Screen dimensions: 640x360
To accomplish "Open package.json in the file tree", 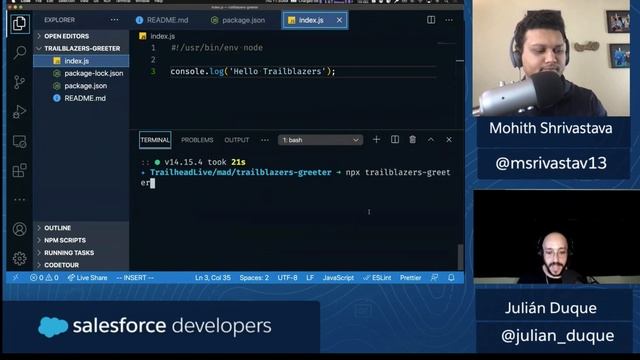I will [81, 86].
